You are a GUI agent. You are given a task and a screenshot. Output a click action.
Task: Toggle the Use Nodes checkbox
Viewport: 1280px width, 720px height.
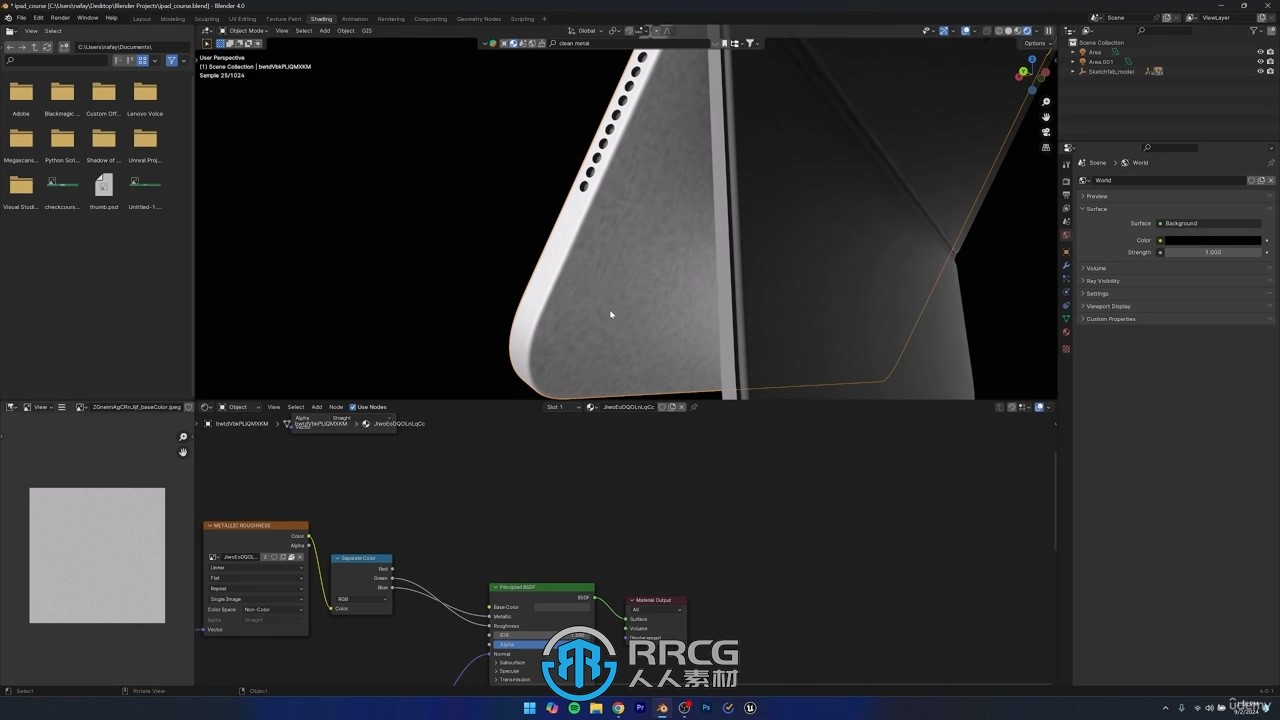353,407
